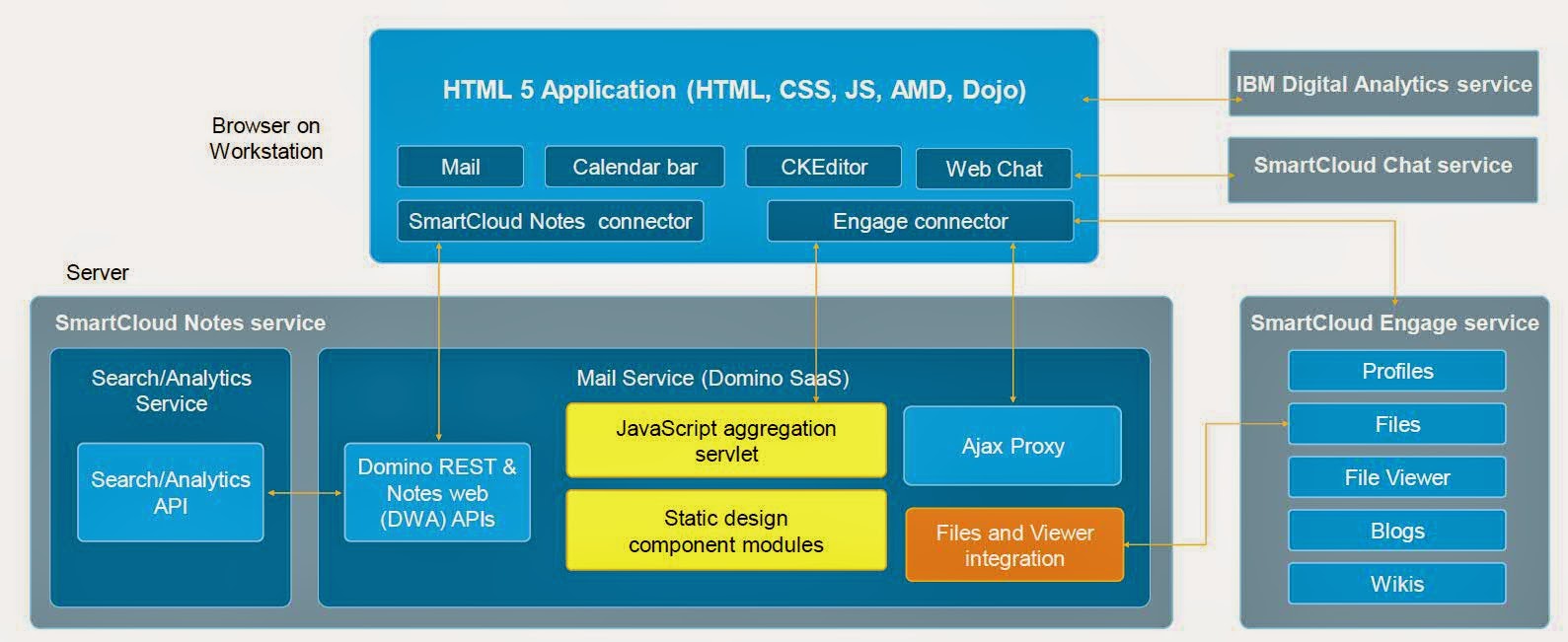Select the Web Chat box
The height and width of the screenshot is (642, 1568).
tap(994, 169)
